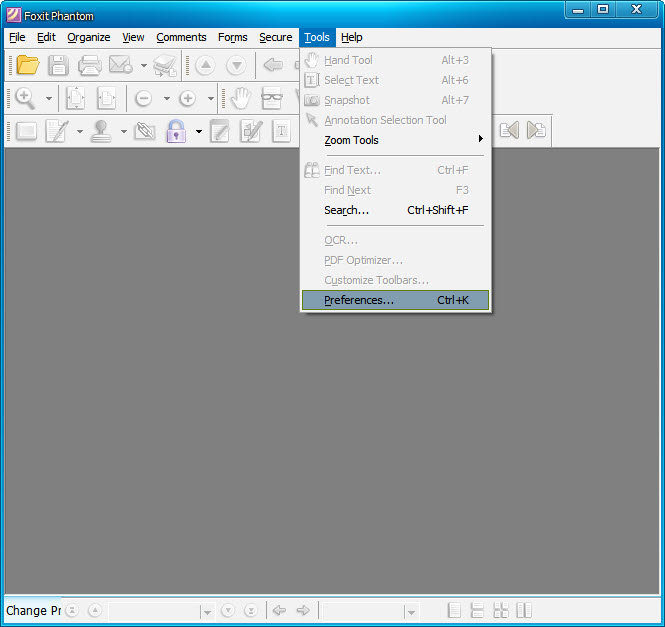Screen dimensions: 665x627
Task: Click the Email envelope icon
Action: tap(120, 66)
